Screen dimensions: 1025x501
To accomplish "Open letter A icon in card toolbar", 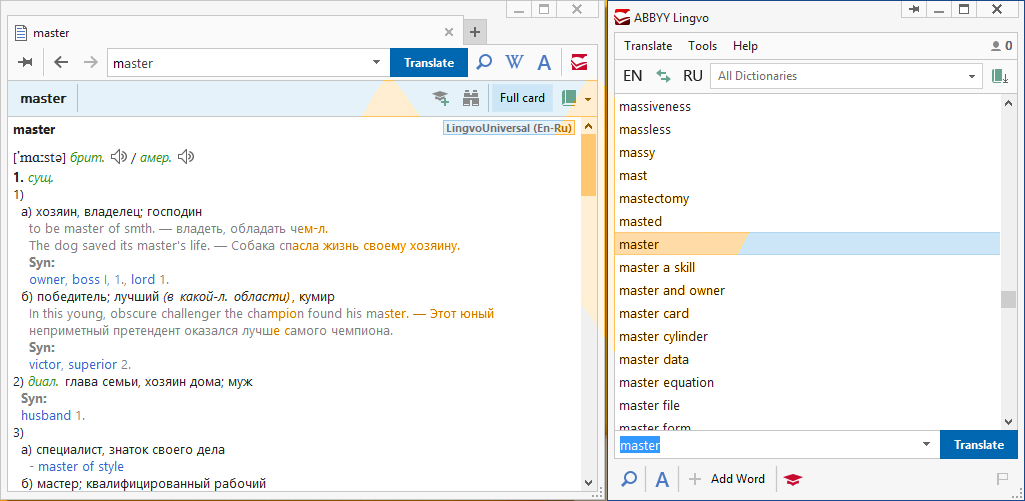I will pos(544,63).
